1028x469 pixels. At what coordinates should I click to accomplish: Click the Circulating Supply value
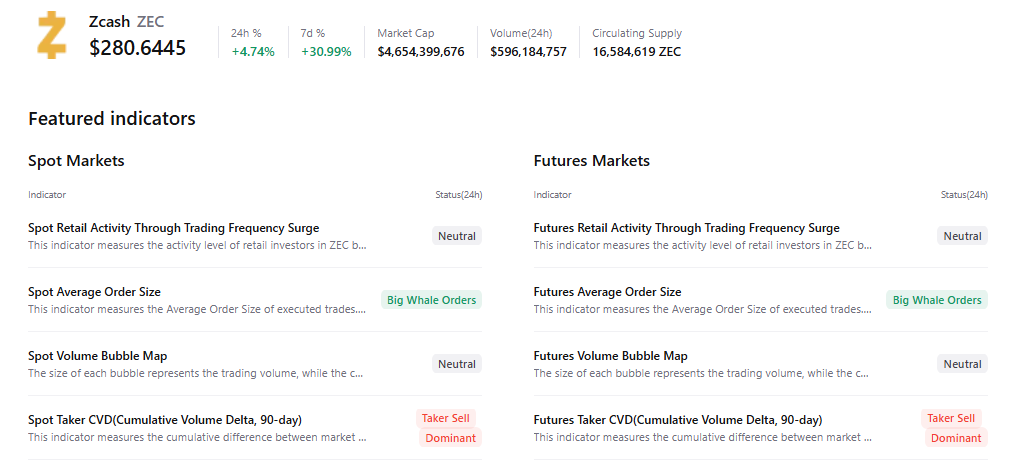click(x=637, y=52)
